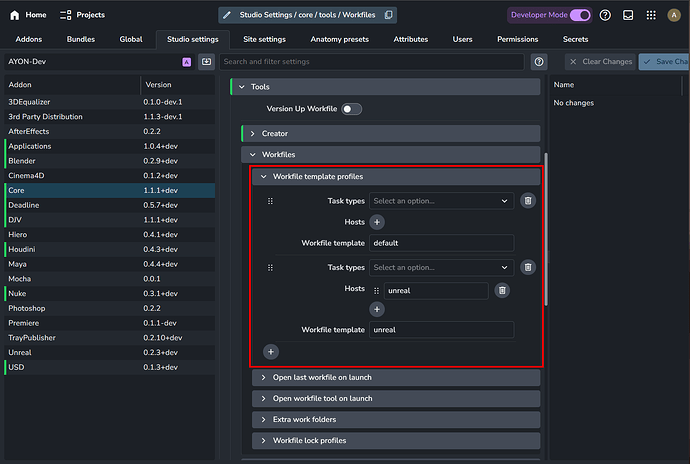The image size is (690, 464).
Task: Open the inbox icon in the header
Action: (628, 15)
